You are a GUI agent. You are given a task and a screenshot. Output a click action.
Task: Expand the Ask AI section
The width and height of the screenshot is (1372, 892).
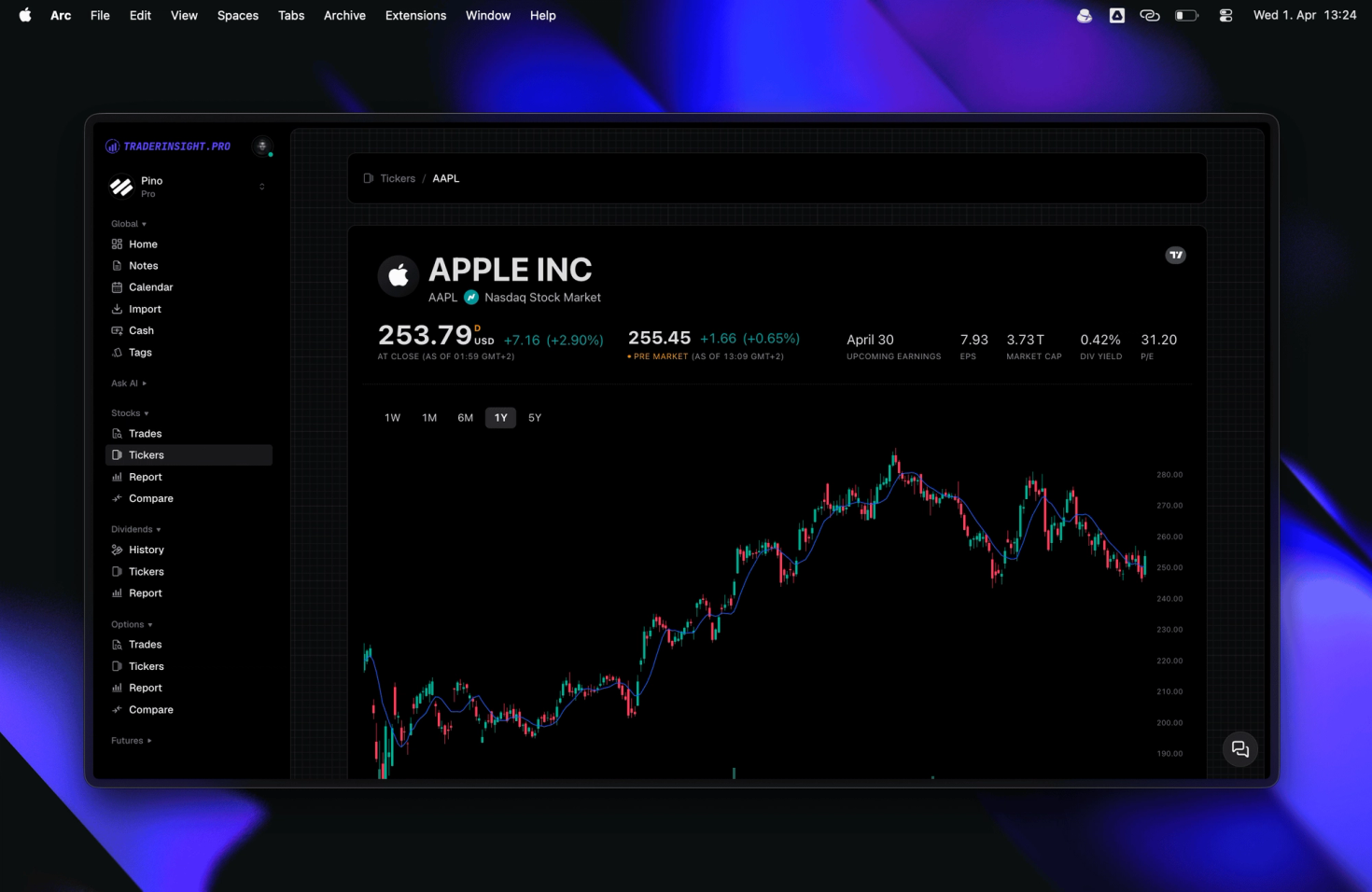click(x=129, y=383)
